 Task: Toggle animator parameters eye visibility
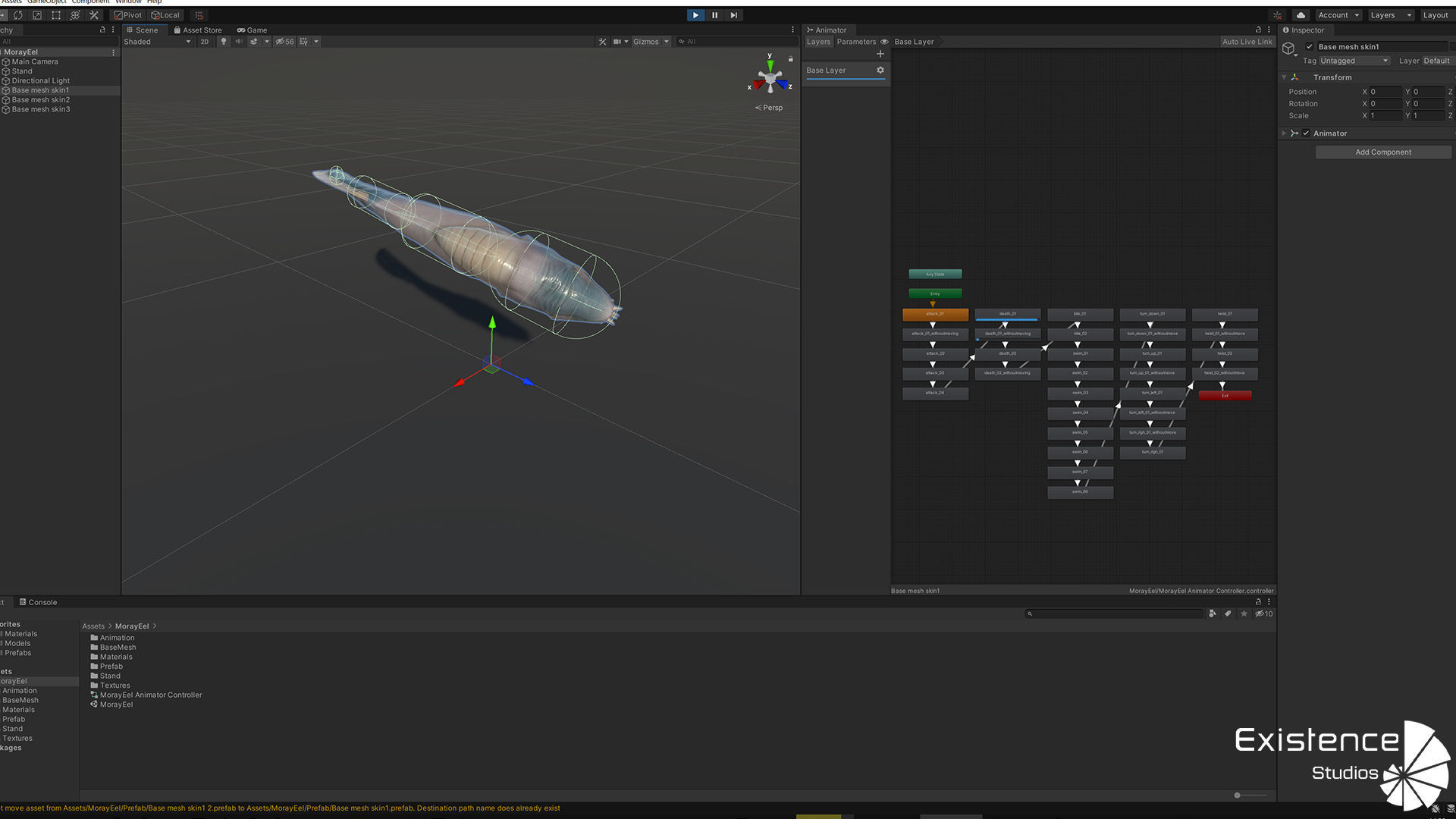click(x=884, y=42)
